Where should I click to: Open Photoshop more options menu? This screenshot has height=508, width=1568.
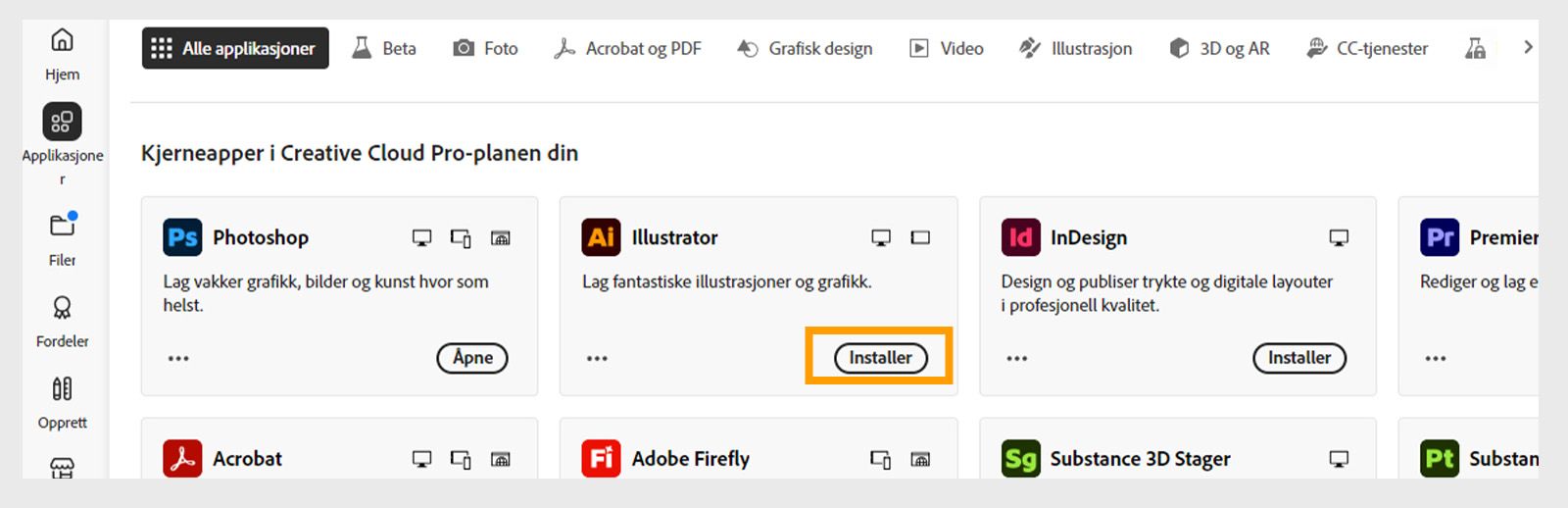point(178,358)
